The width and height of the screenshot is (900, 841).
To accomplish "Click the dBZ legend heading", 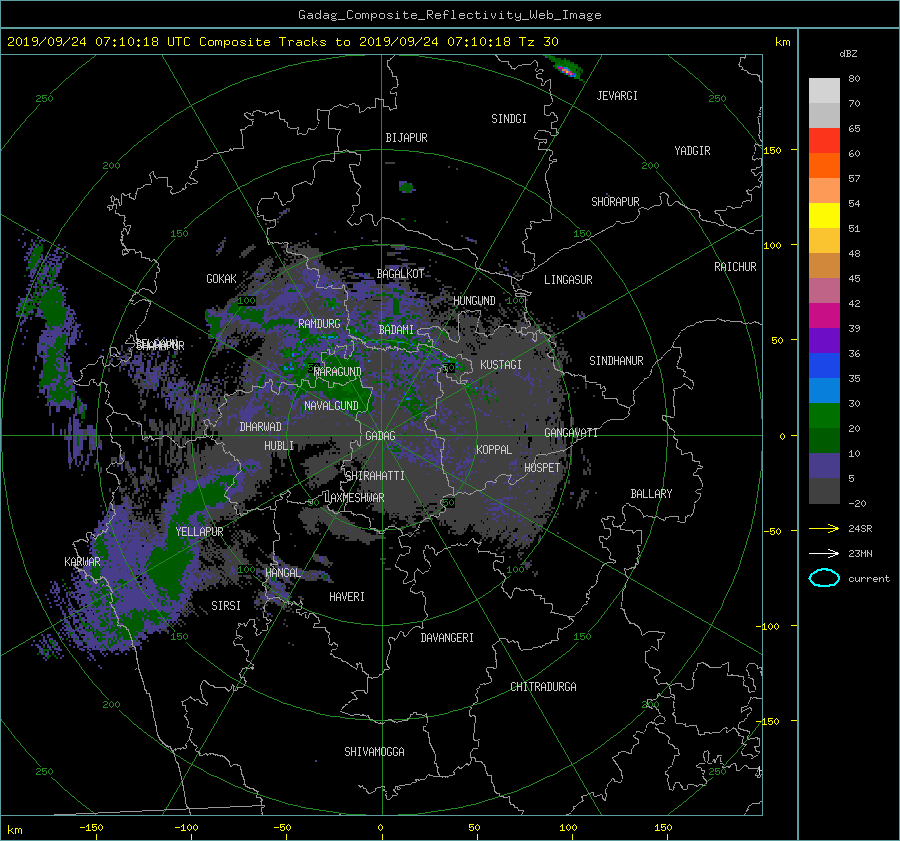I will [x=848, y=53].
